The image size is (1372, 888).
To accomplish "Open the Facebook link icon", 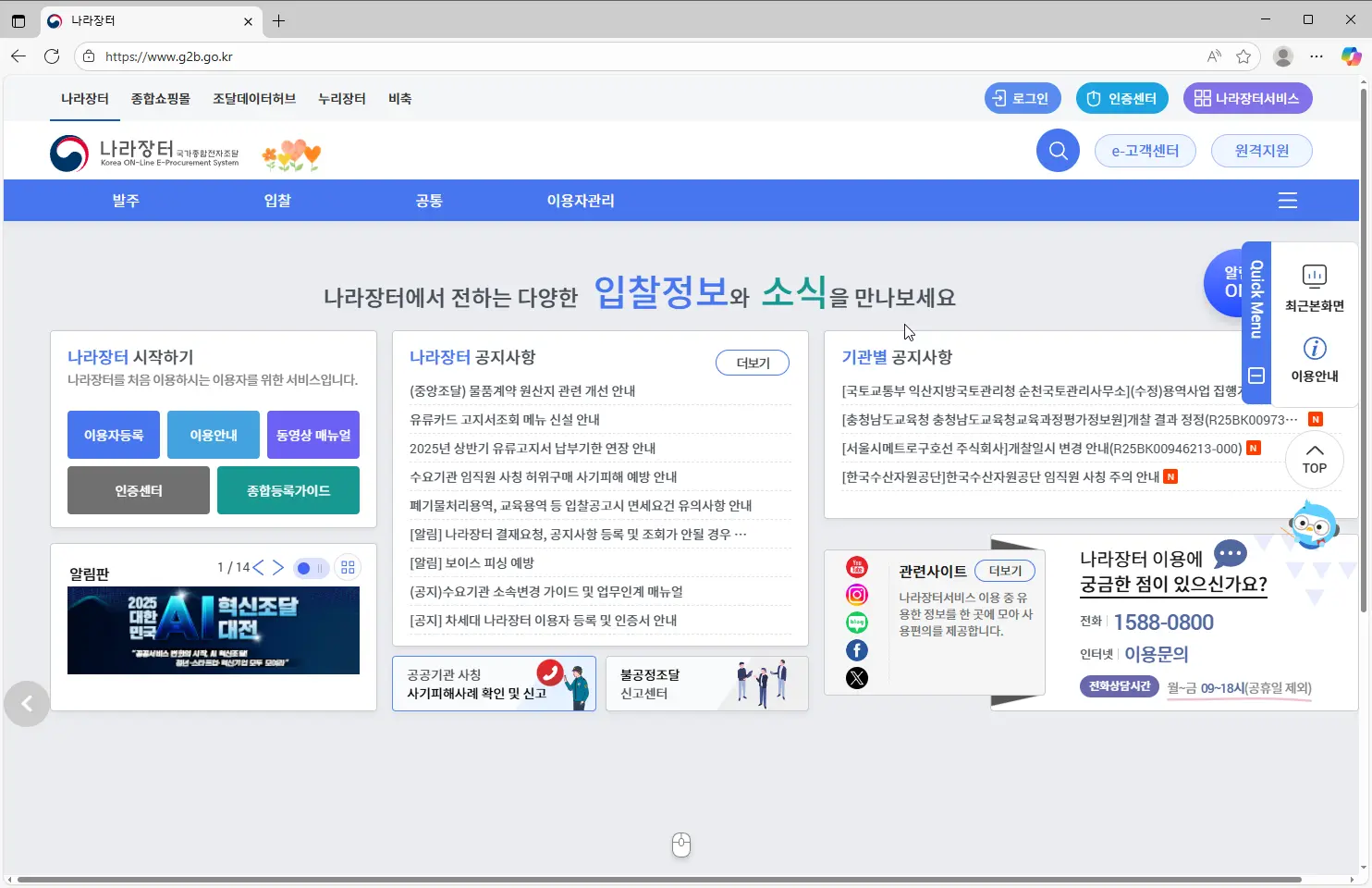I will [857, 650].
